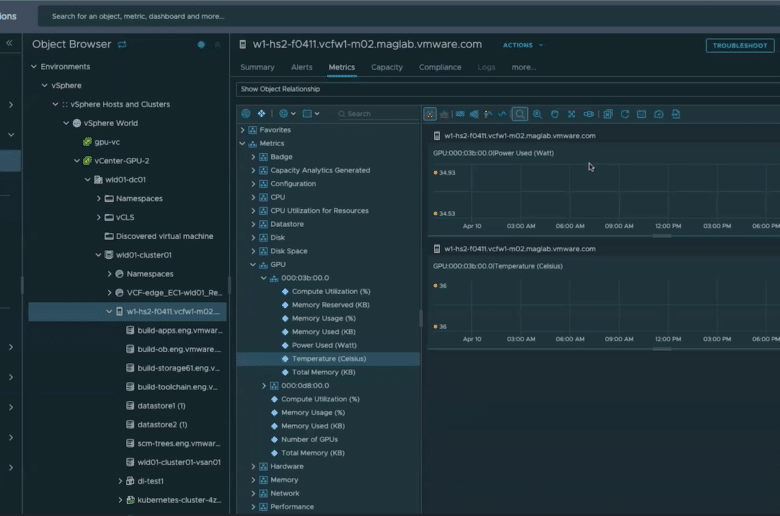Expand the 000:0d8:00.0 GPU instance

264,386
